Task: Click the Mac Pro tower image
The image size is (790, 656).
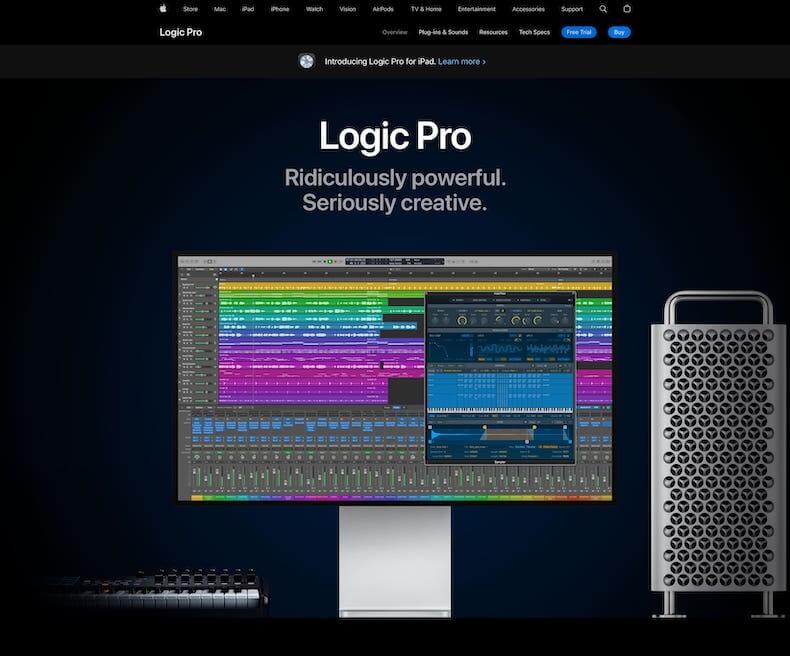Action: 718,453
